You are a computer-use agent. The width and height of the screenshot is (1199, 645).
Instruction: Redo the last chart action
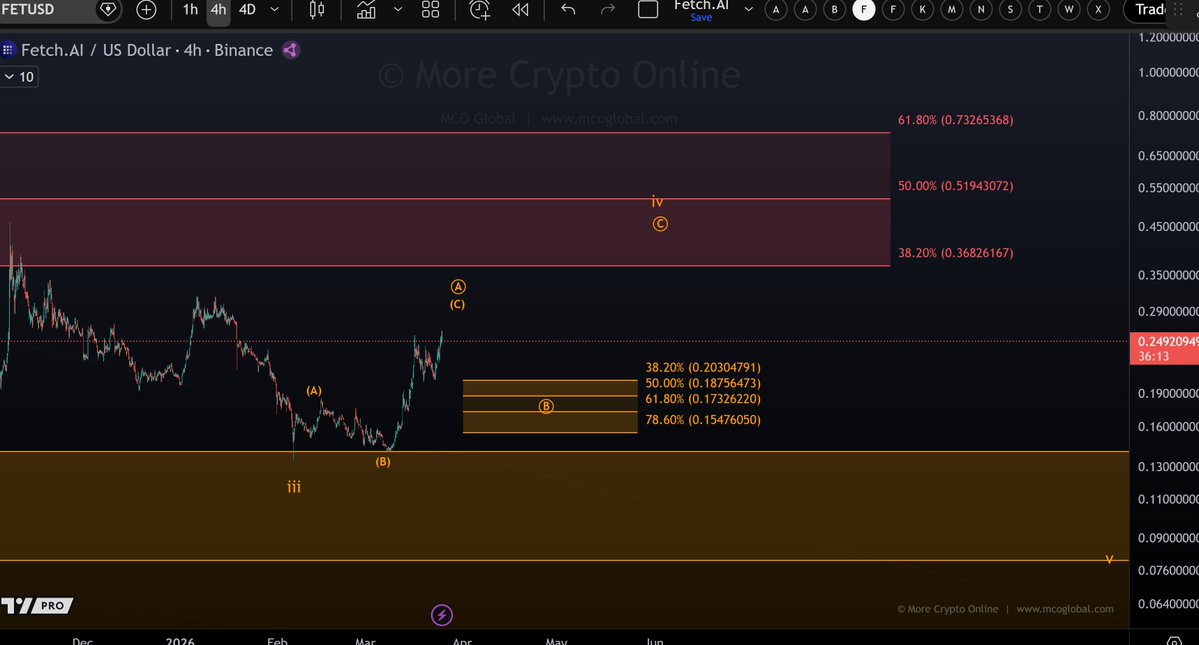tap(607, 10)
